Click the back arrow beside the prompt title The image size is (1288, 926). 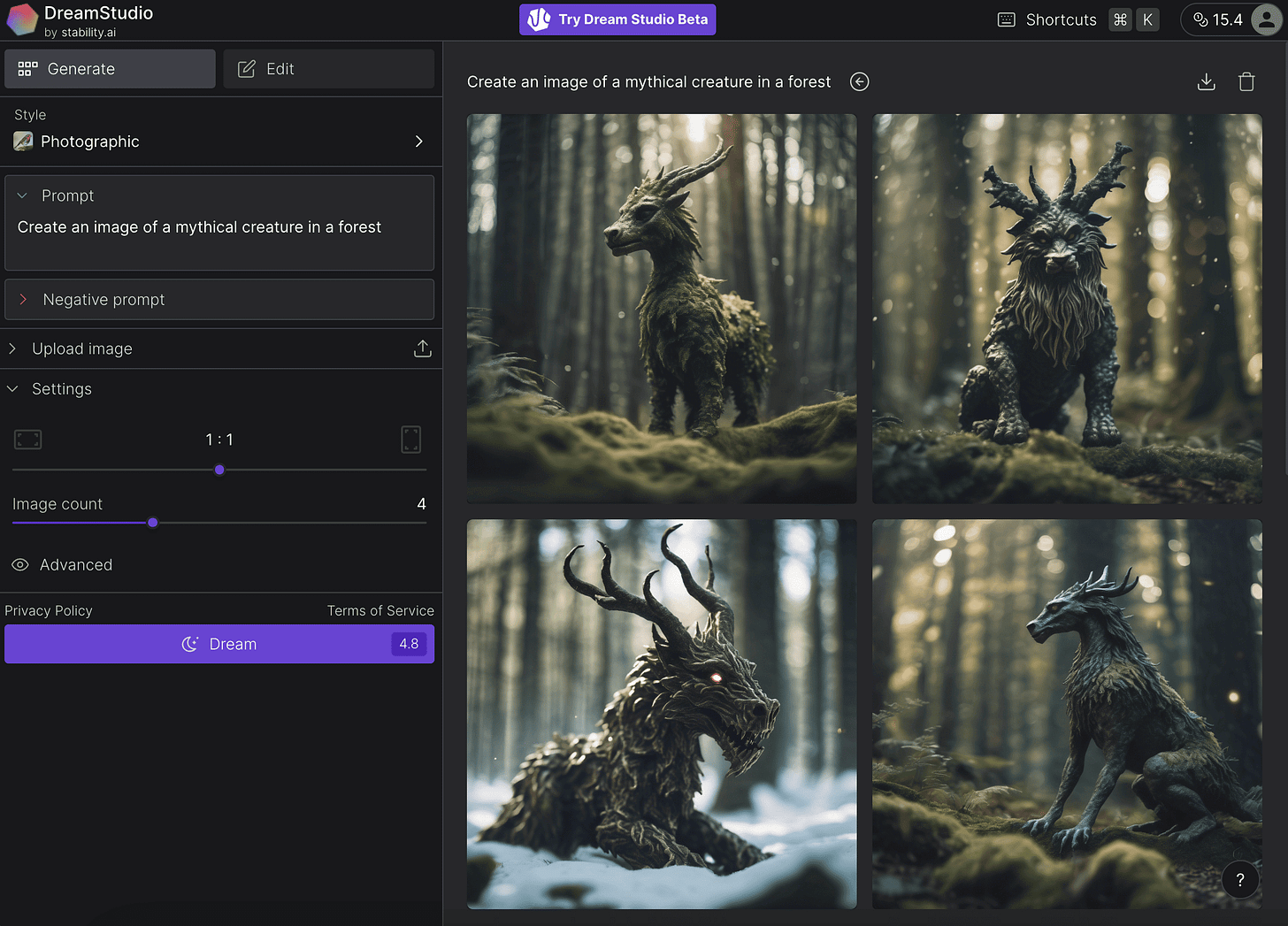[859, 81]
